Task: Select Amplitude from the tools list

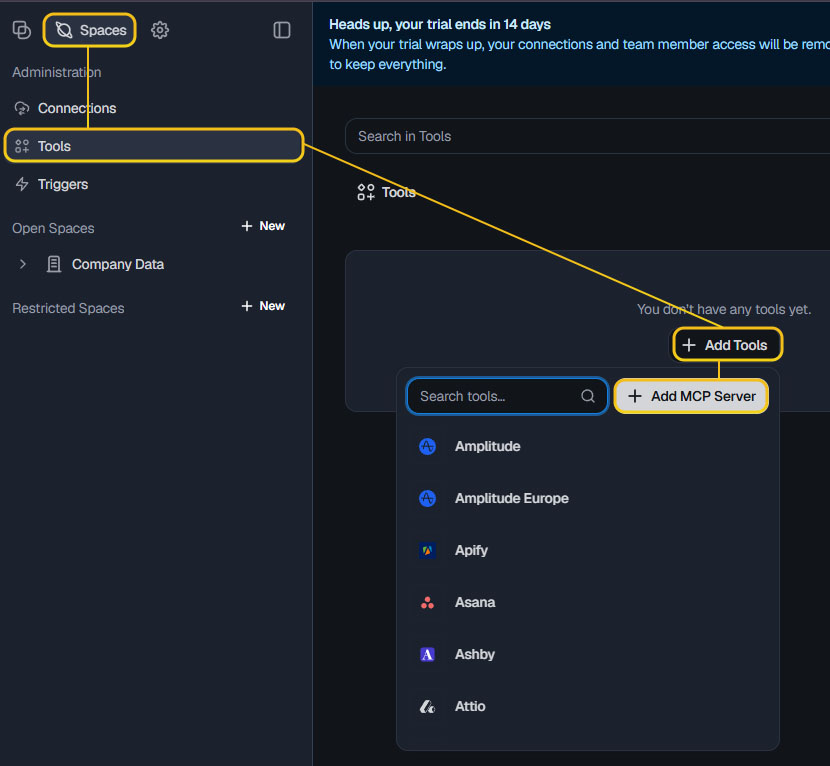Action: (588, 446)
